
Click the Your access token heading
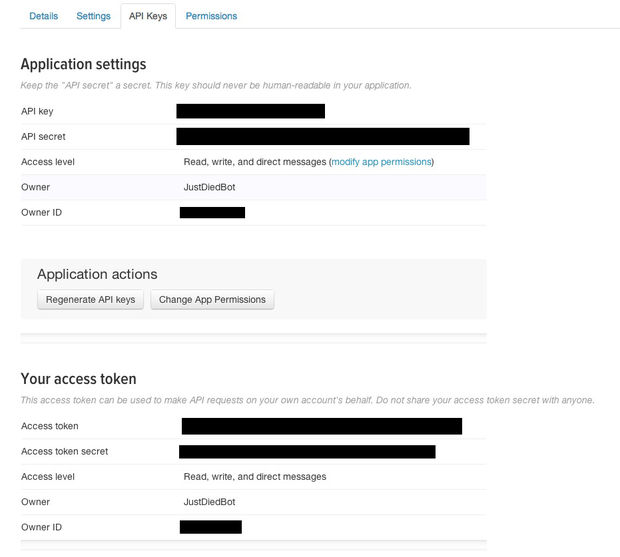point(79,379)
